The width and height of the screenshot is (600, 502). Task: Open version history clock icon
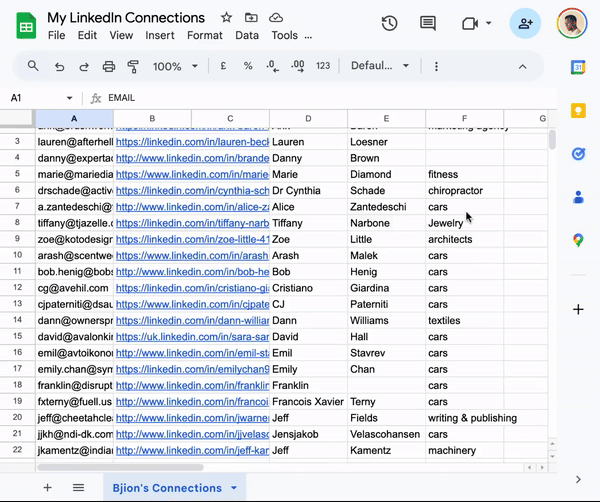click(x=390, y=23)
